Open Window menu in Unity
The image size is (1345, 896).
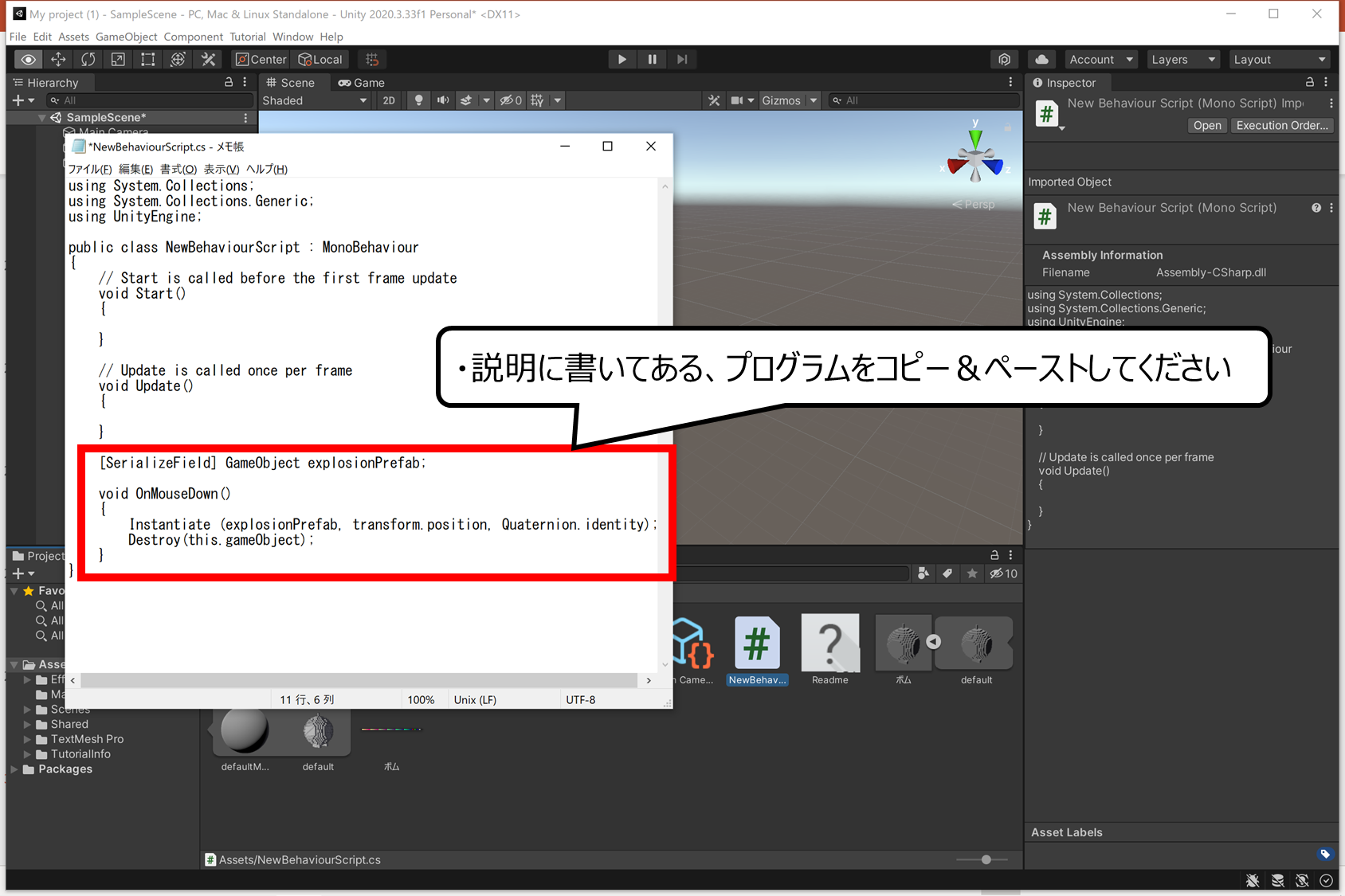(x=292, y=37)
